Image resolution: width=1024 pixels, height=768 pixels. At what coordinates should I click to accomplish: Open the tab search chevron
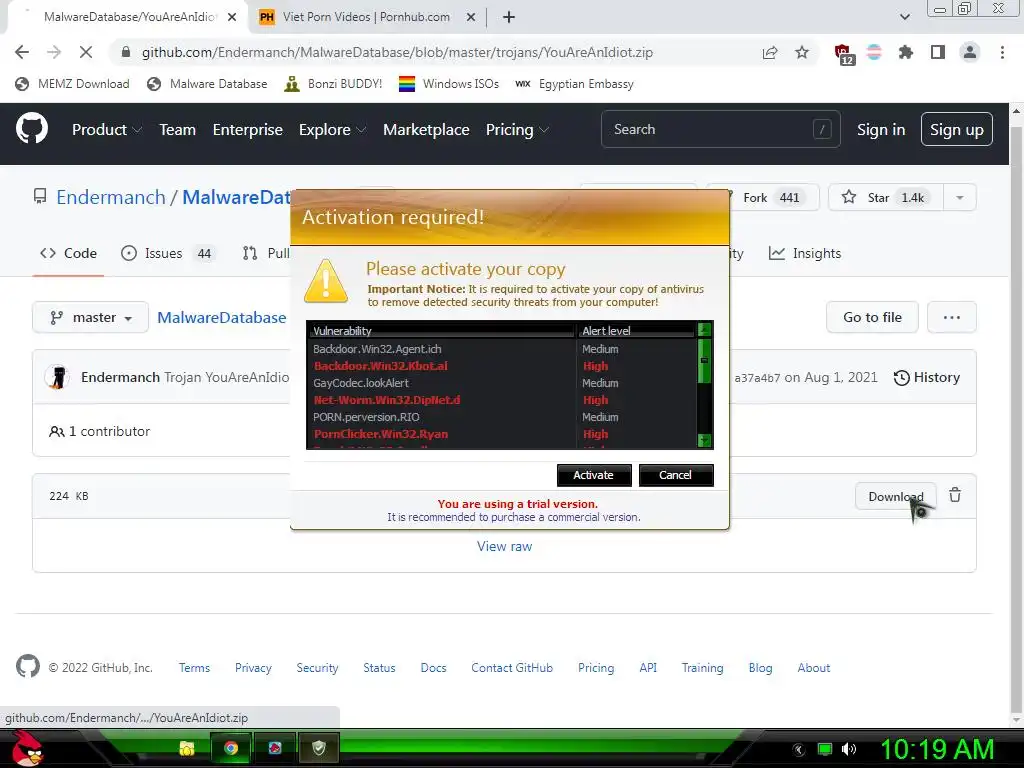pos(904,17)
